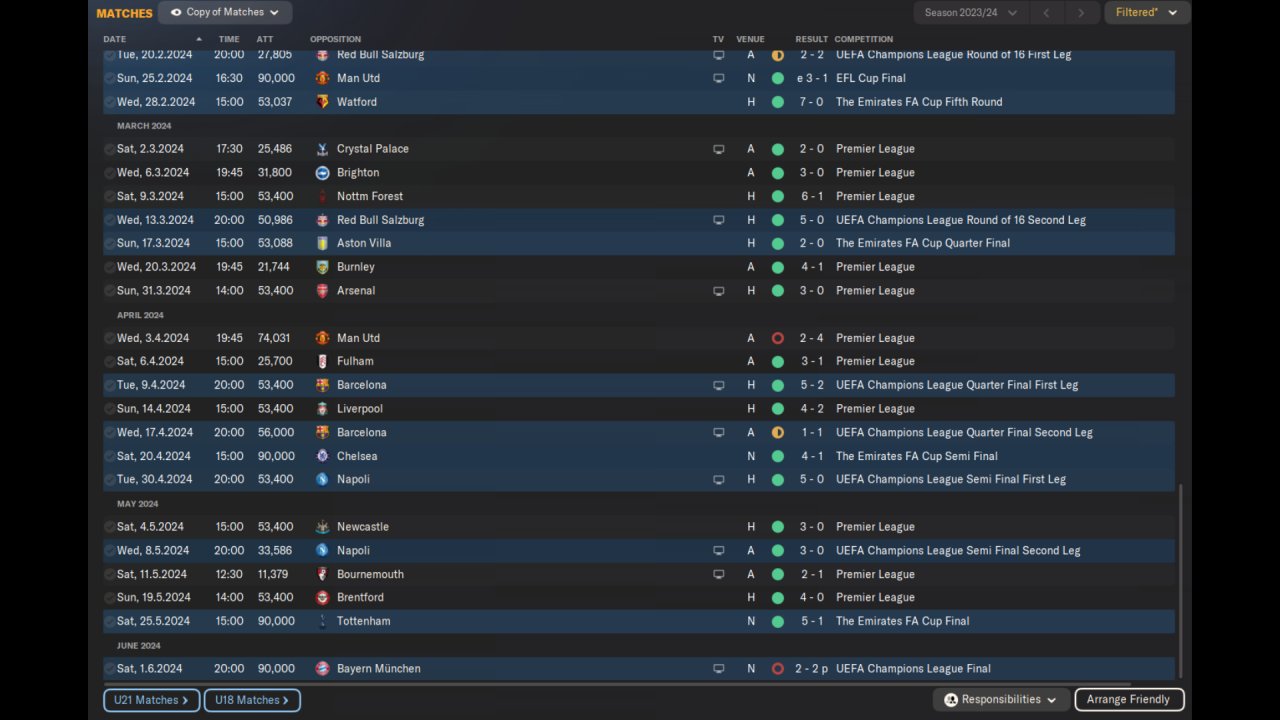
Task: Open the U21 Matches page
Action: click(x=151, y=700)
